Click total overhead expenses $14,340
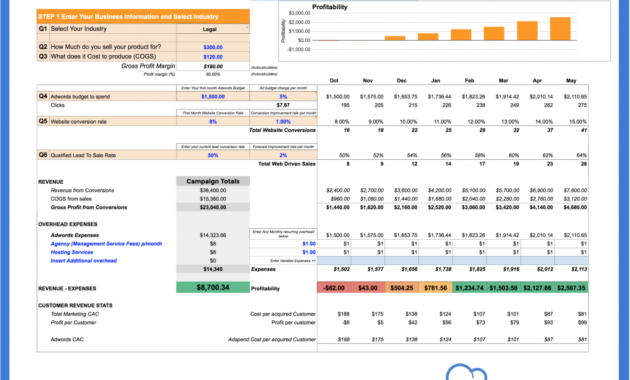Image resolution: width=630 pixels, height=380 pixels. [213, 269]
